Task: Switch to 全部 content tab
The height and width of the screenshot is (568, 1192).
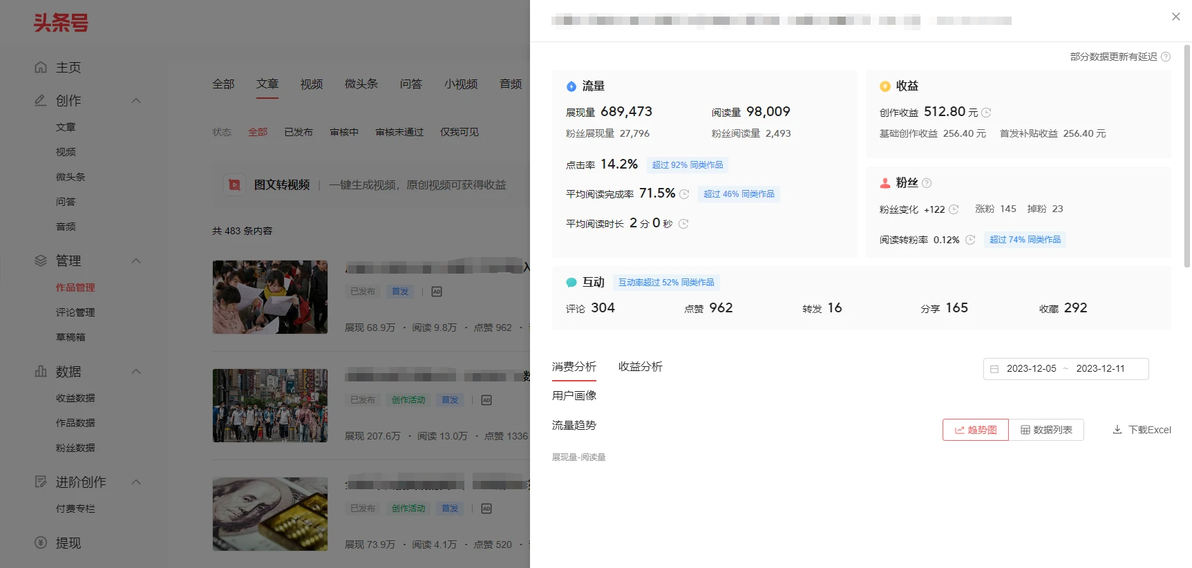Action: click(x=223, y=84)
